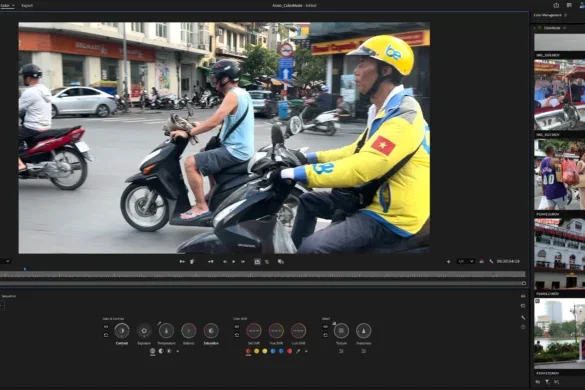Select the half-moon tonal range icon

click(x=161, y=351)
